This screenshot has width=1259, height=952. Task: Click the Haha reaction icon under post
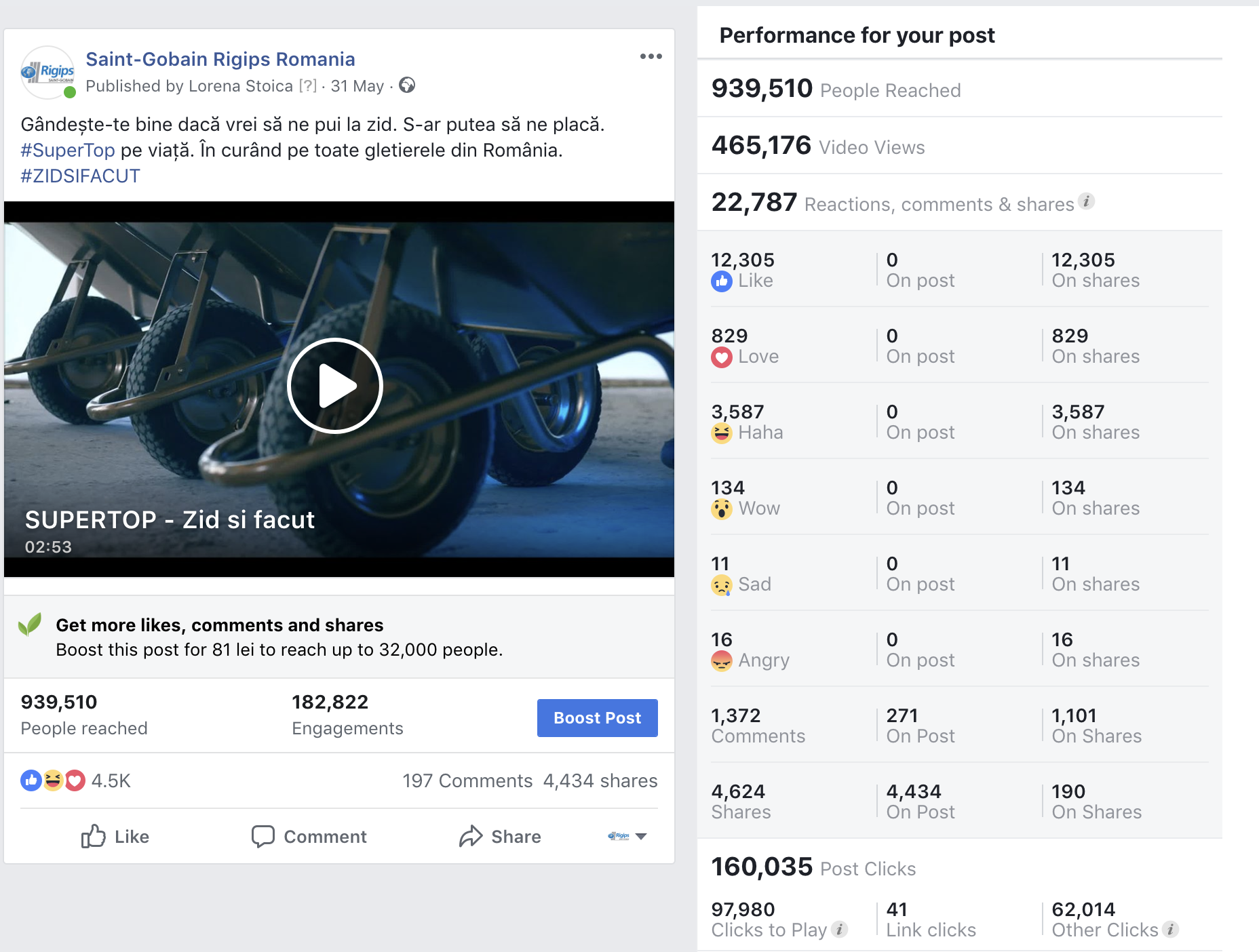53,780
